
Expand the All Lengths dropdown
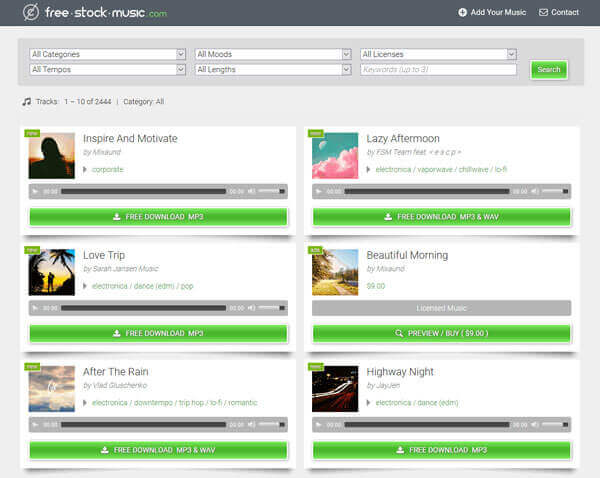point(273,69)
